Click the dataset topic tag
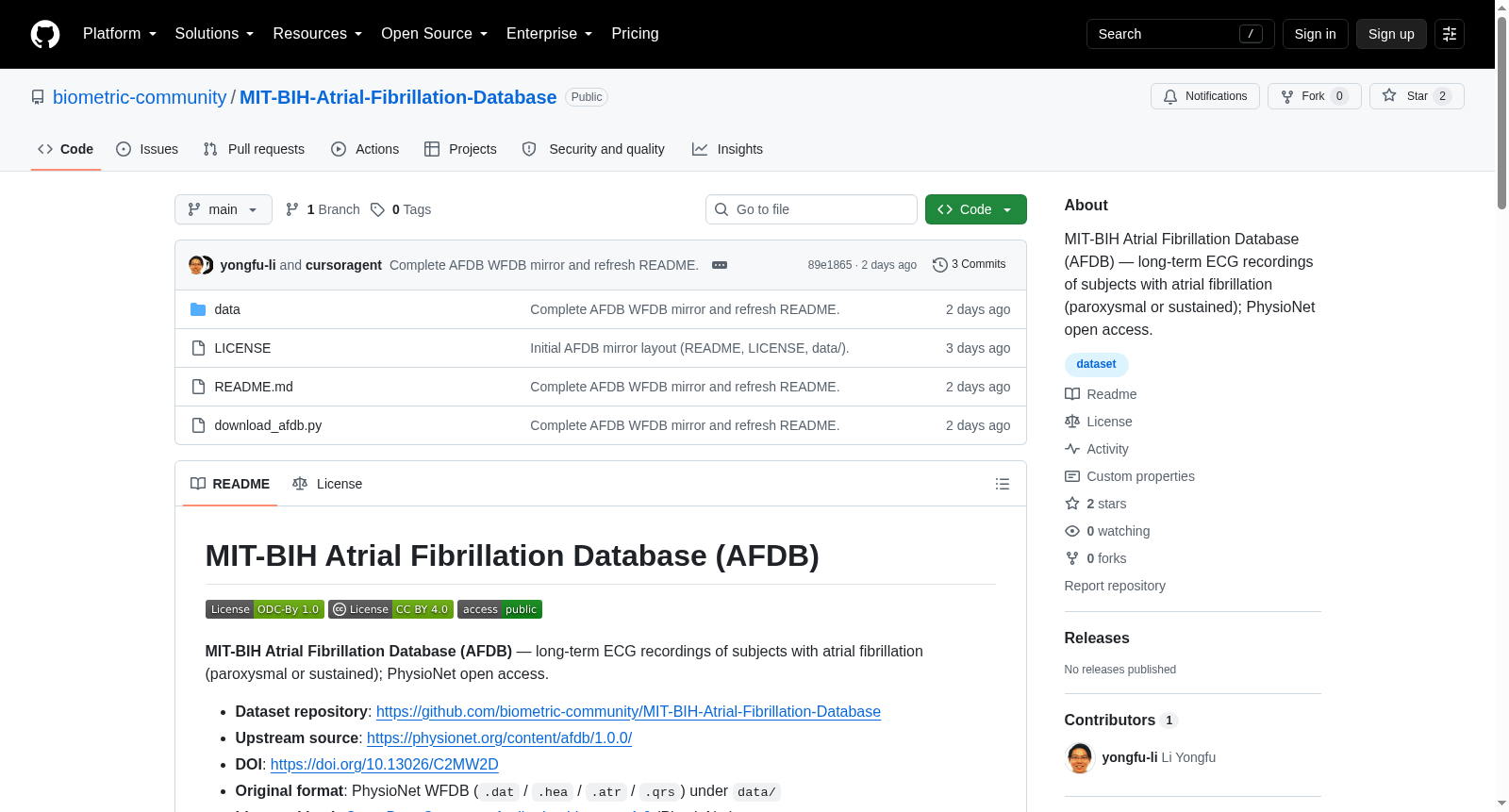 [x=1096, y=364]
